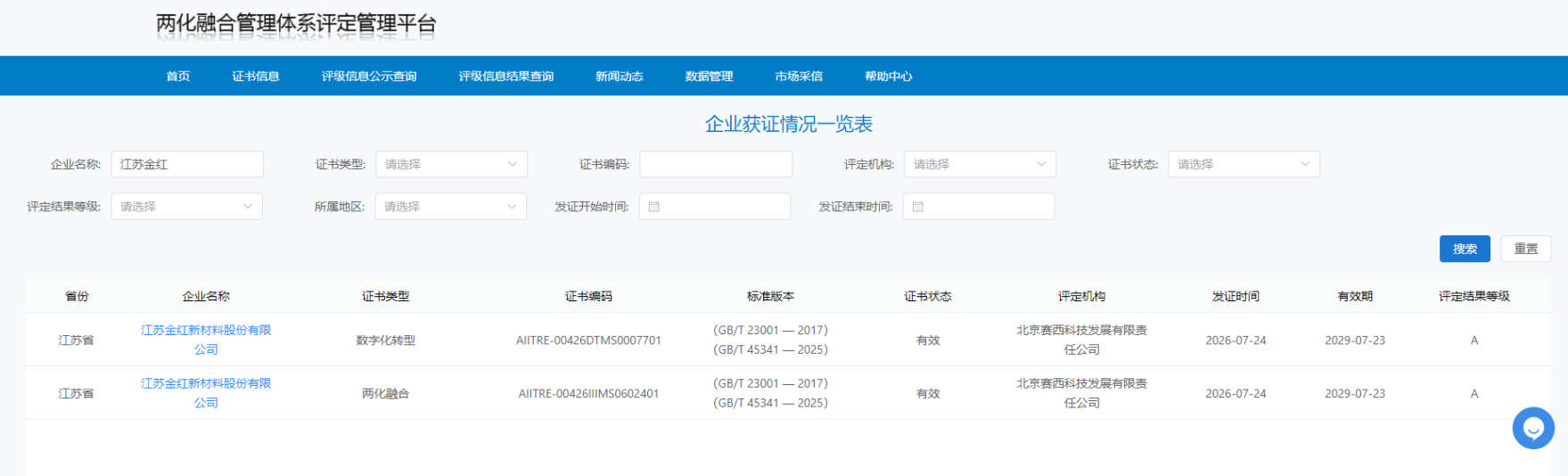
Task: Expand the 证书状态 dropdown
Action: (x=1244, y=164)
